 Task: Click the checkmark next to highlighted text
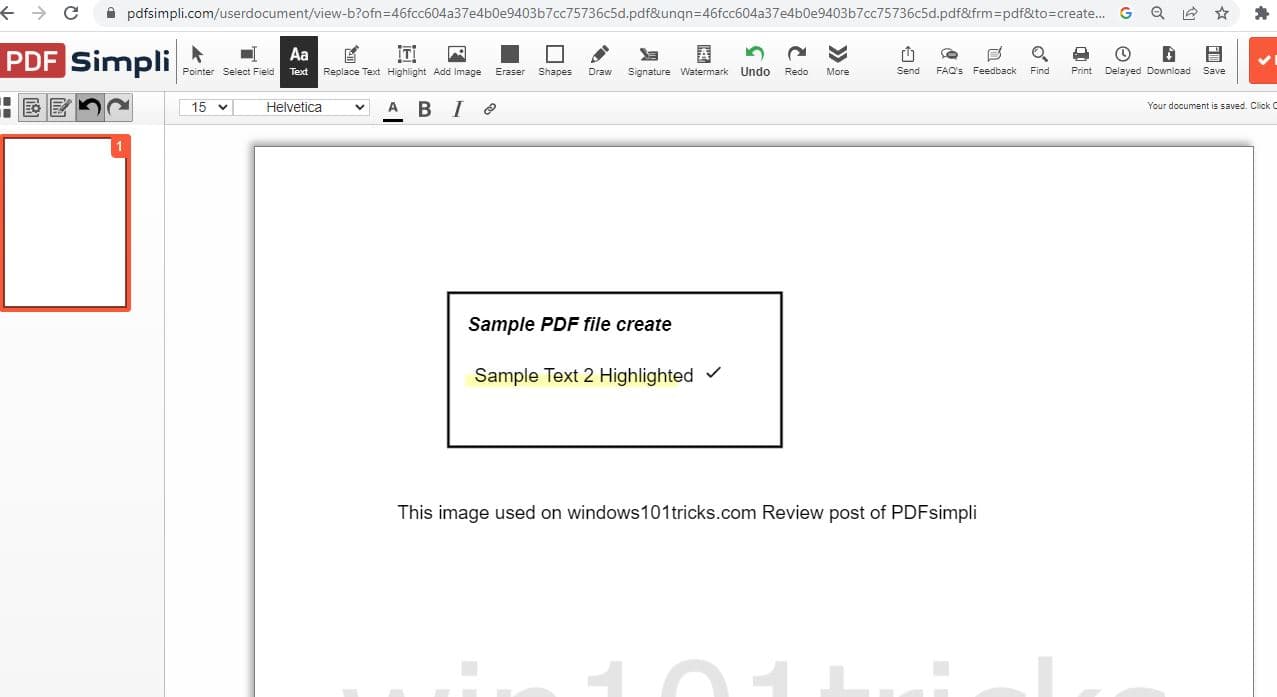(x=713, y=373)
